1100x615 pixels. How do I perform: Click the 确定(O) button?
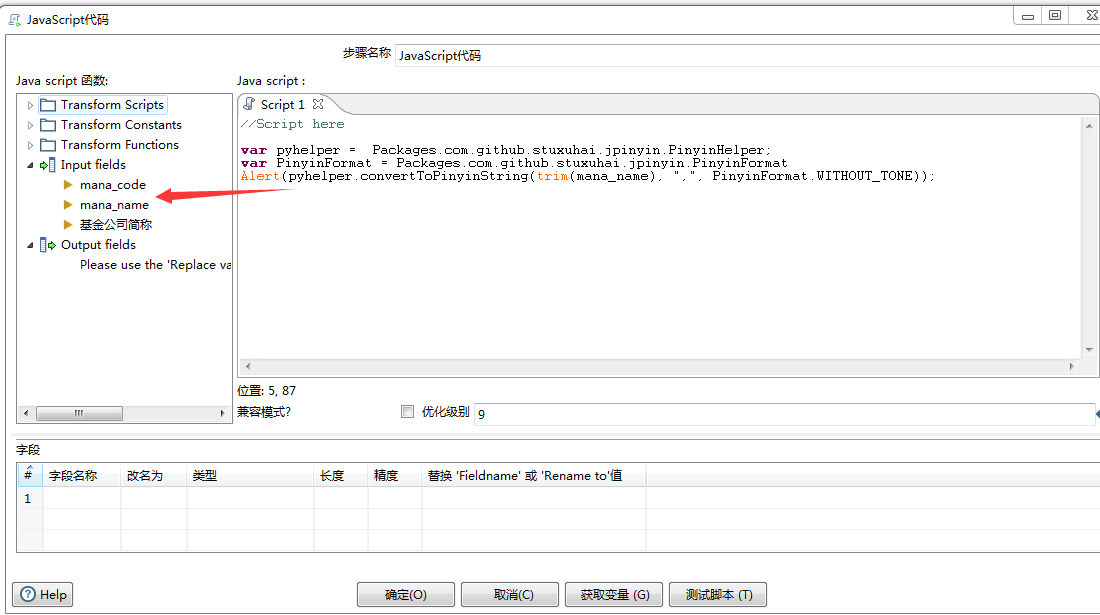404,594
